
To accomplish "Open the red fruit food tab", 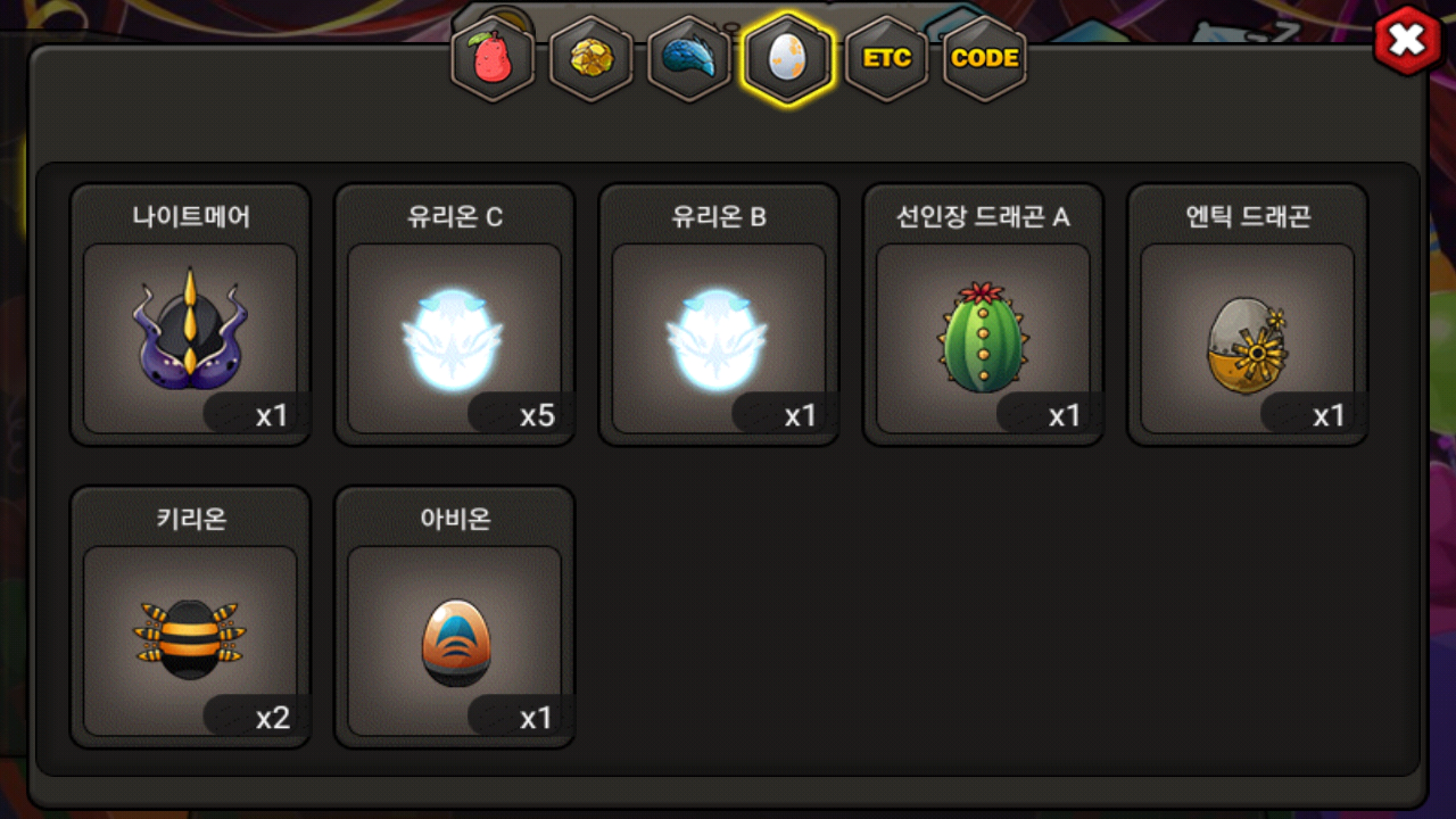I will 493,59.
